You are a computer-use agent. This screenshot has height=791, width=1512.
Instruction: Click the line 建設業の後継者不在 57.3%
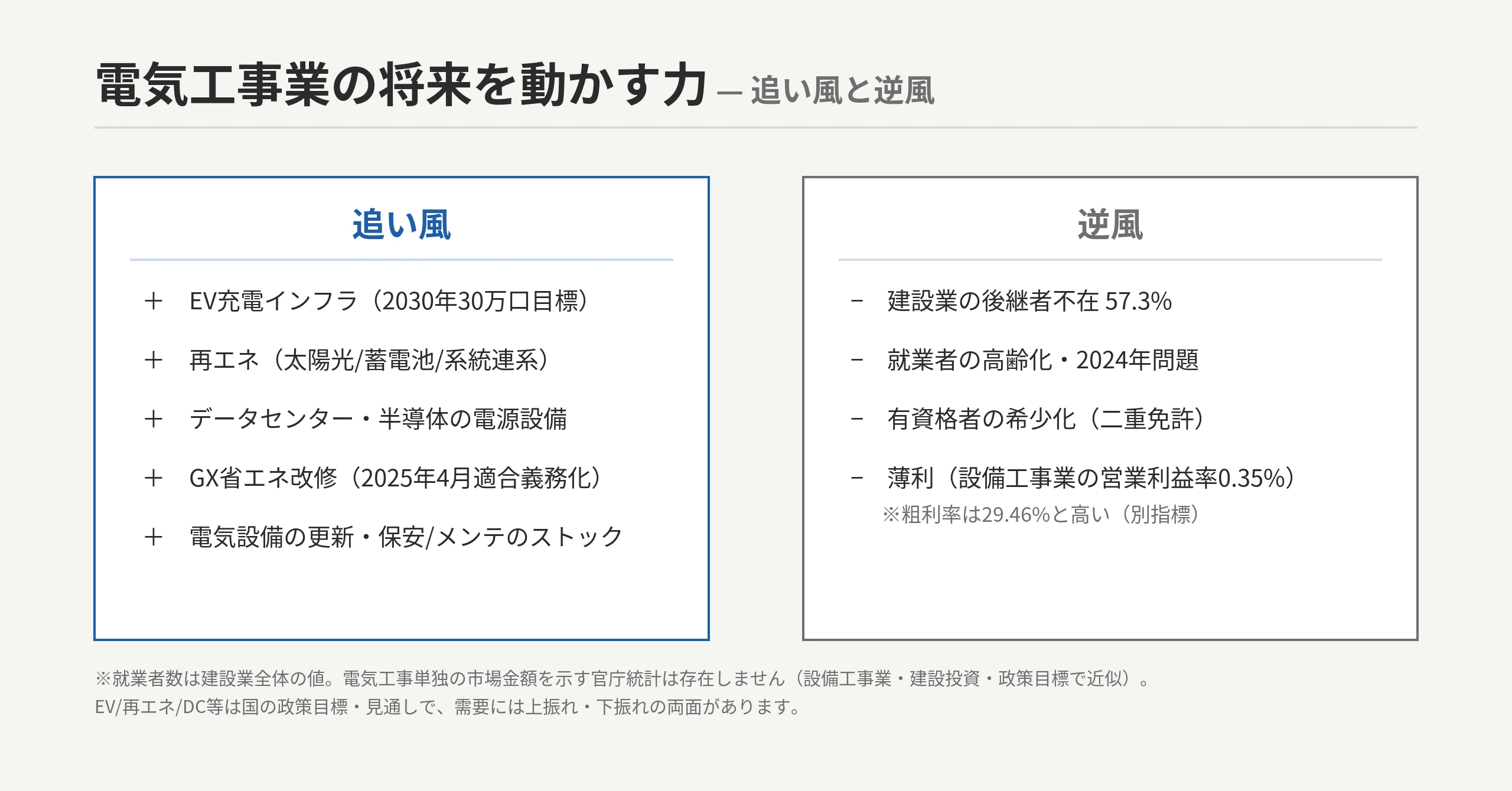coord(1029,301)
